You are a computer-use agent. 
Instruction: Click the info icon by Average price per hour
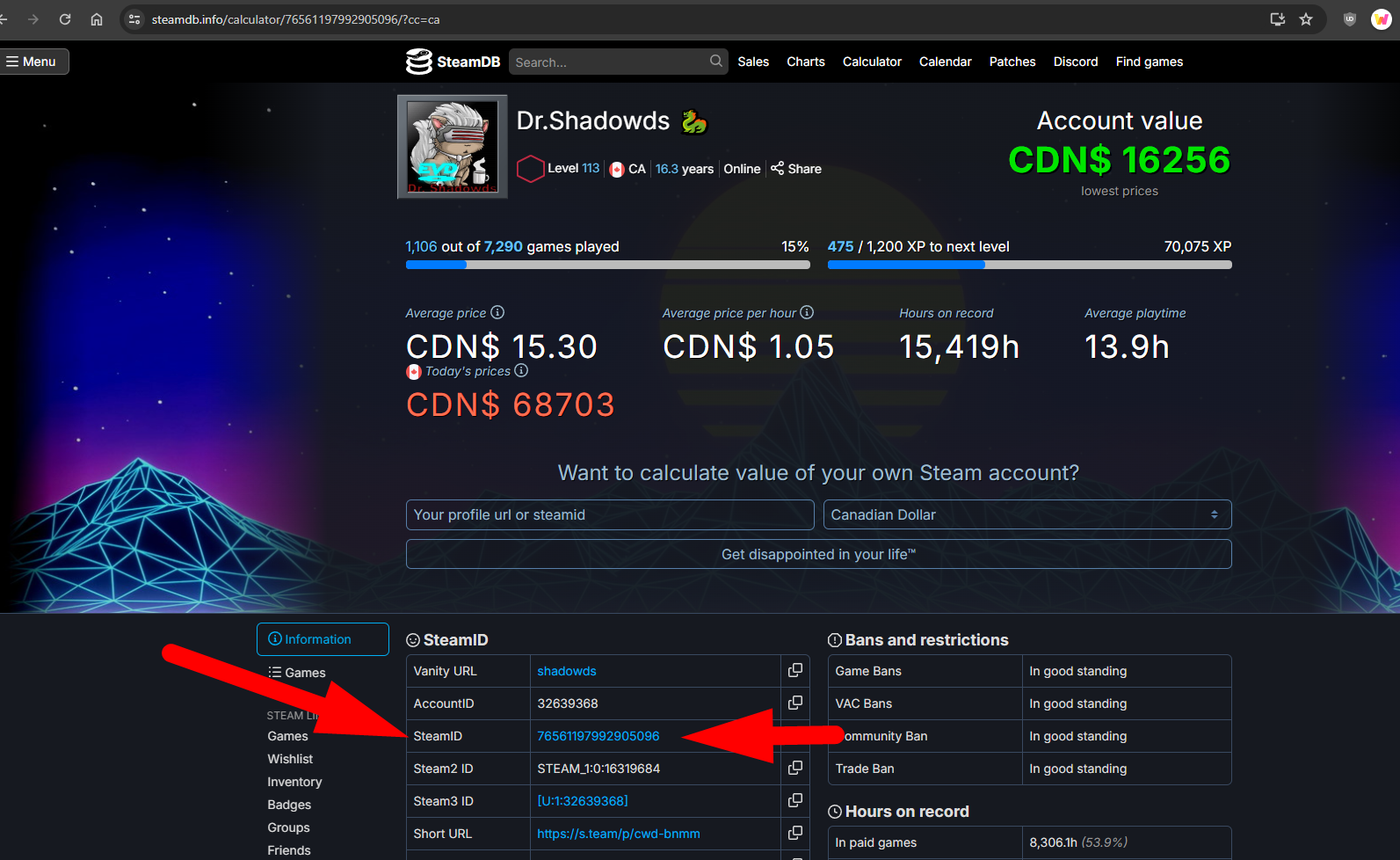coord(807,312)
